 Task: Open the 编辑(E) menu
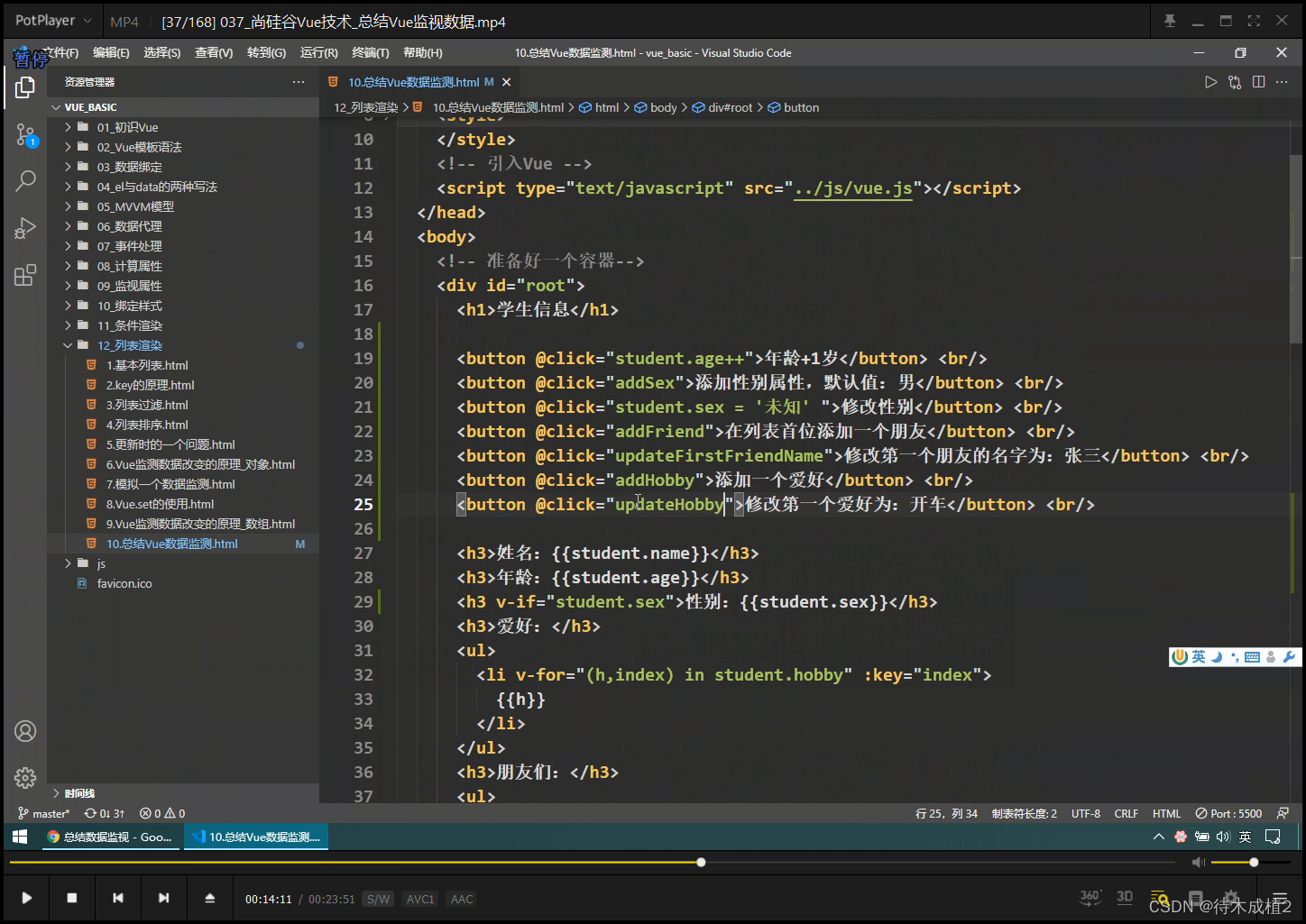(x=111, y=53)
